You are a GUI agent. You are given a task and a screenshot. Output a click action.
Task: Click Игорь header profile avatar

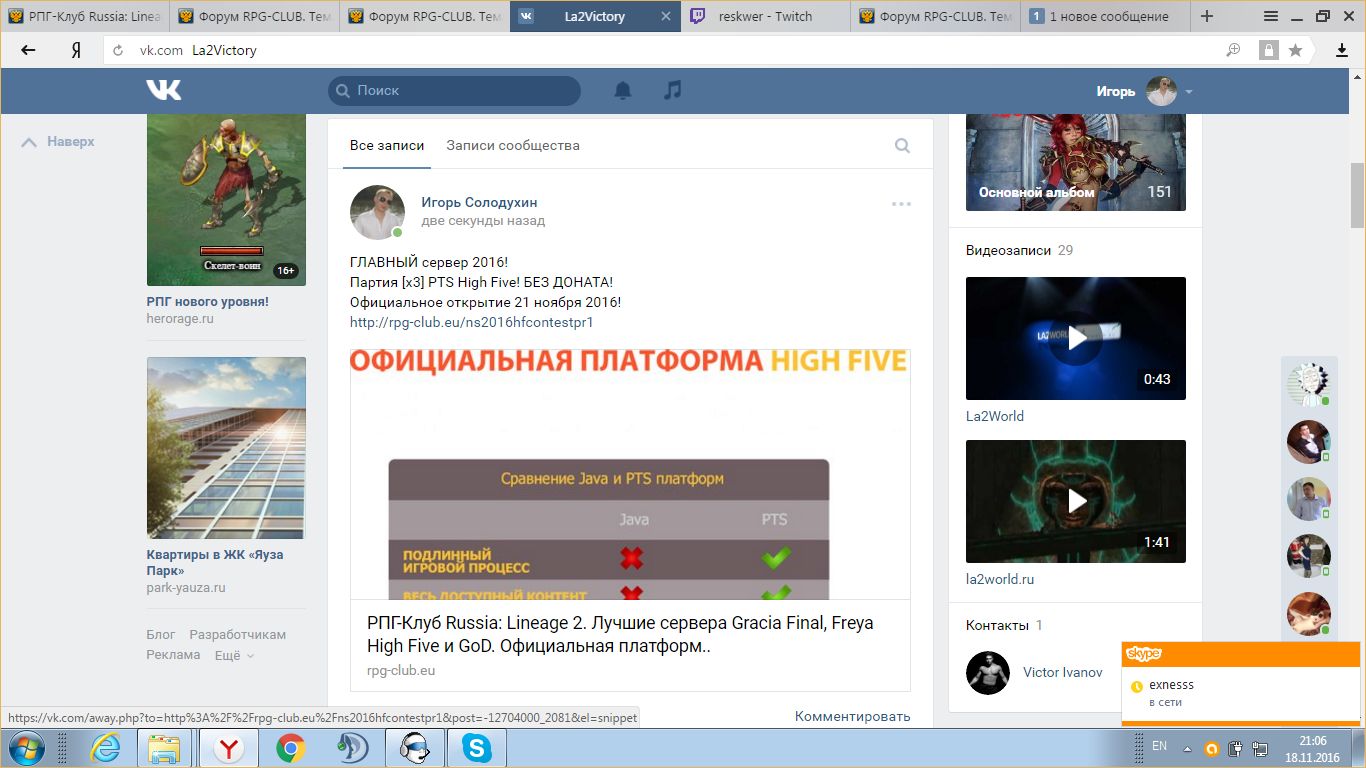coord(1161,91)
